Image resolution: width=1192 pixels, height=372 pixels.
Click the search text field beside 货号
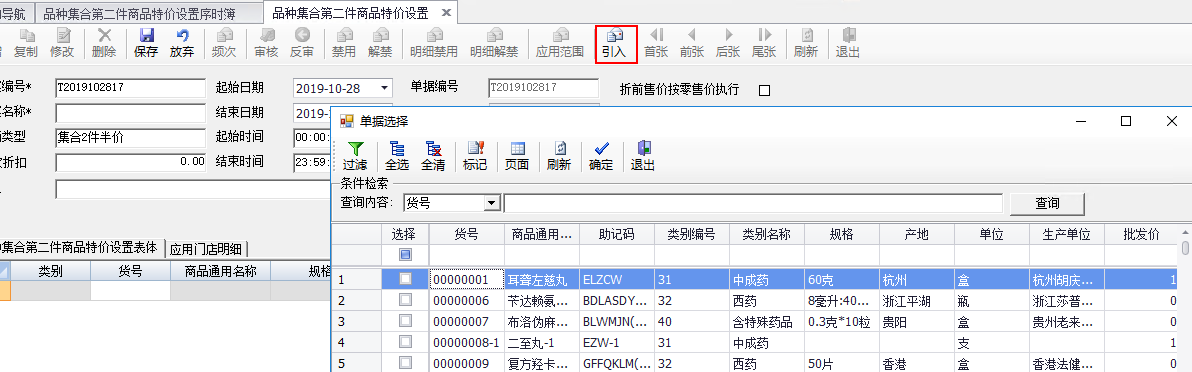(x=753, y=203)
